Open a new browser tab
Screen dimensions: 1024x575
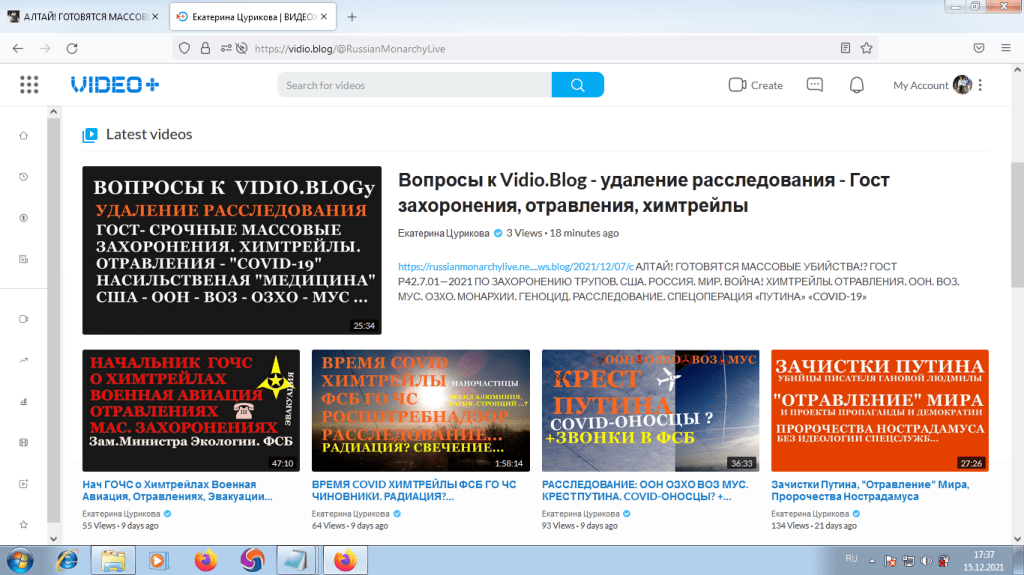click(x=352, y=17)
